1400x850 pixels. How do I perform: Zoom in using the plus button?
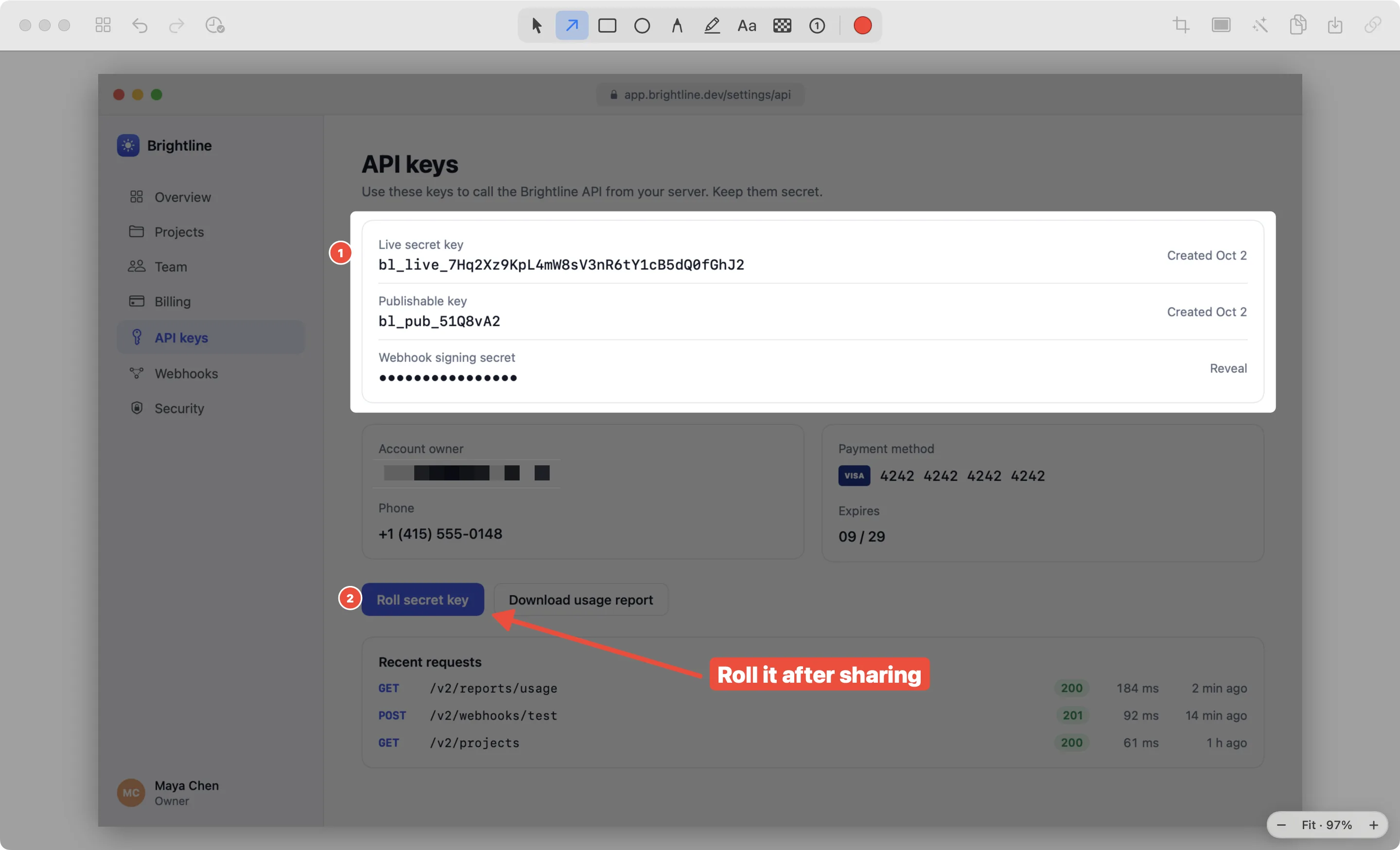1374,825
